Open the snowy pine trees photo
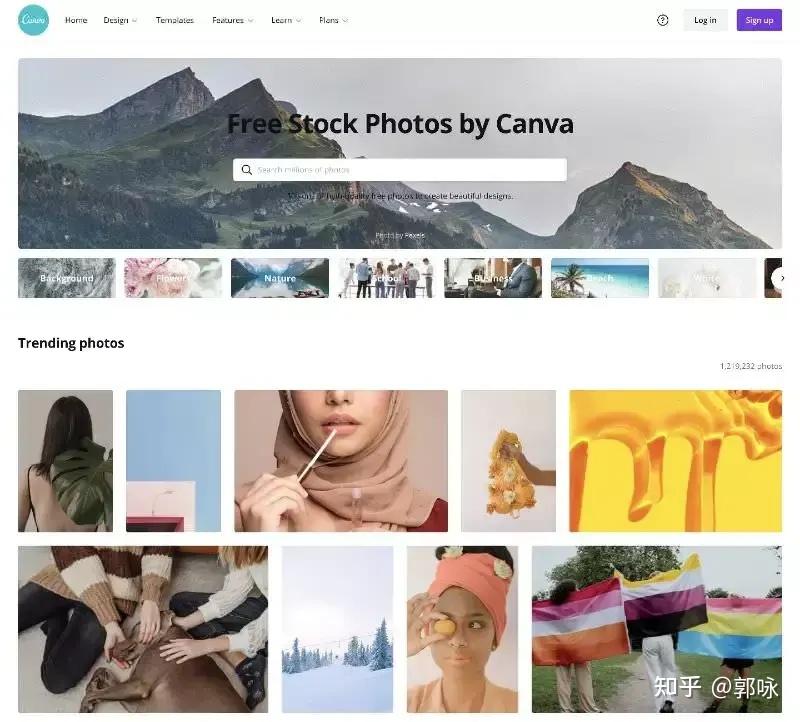 [x=337, y=630]
